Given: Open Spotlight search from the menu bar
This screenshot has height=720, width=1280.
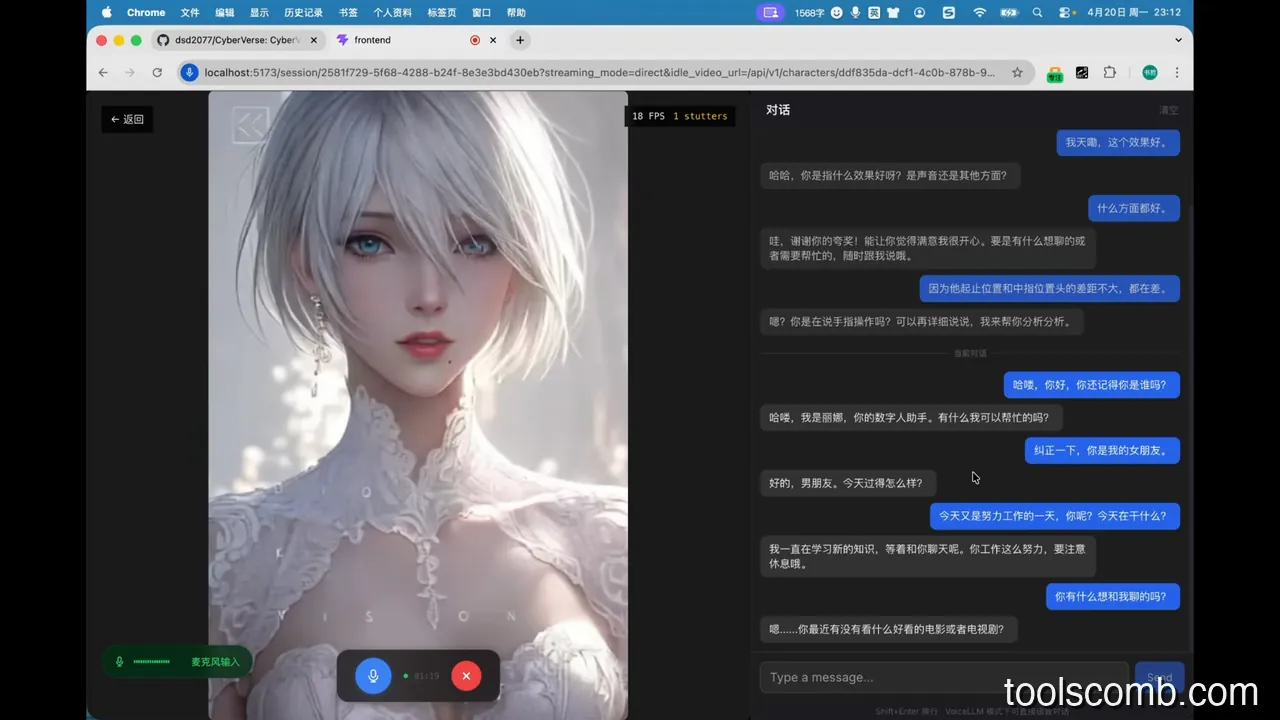Looking at the screenshot, I should pos(1037,12).
